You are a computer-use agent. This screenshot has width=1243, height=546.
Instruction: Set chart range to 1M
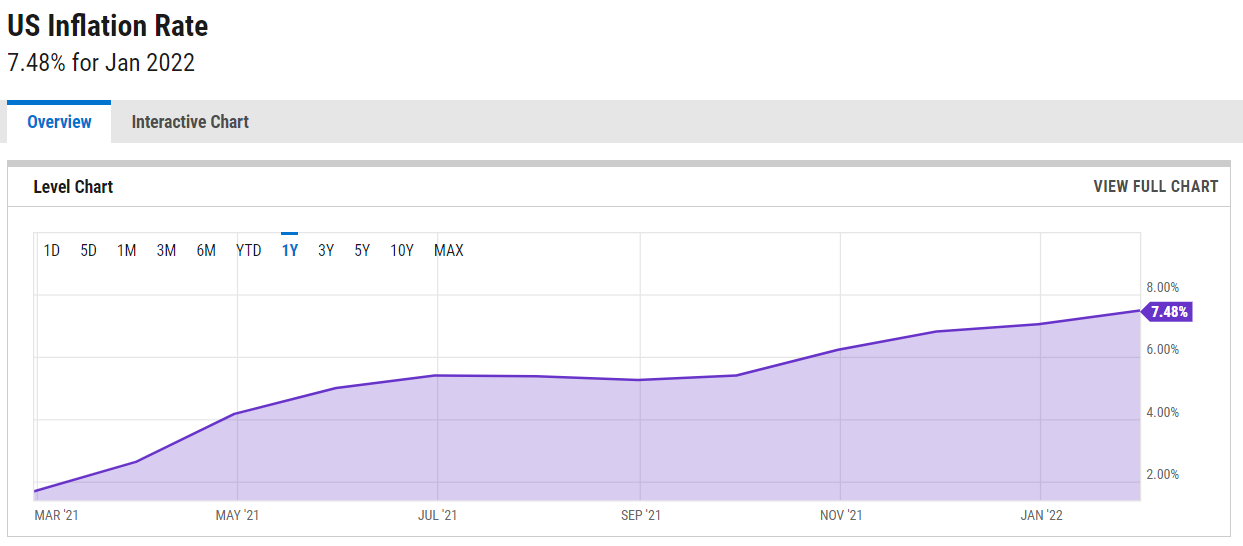point(127,250)
